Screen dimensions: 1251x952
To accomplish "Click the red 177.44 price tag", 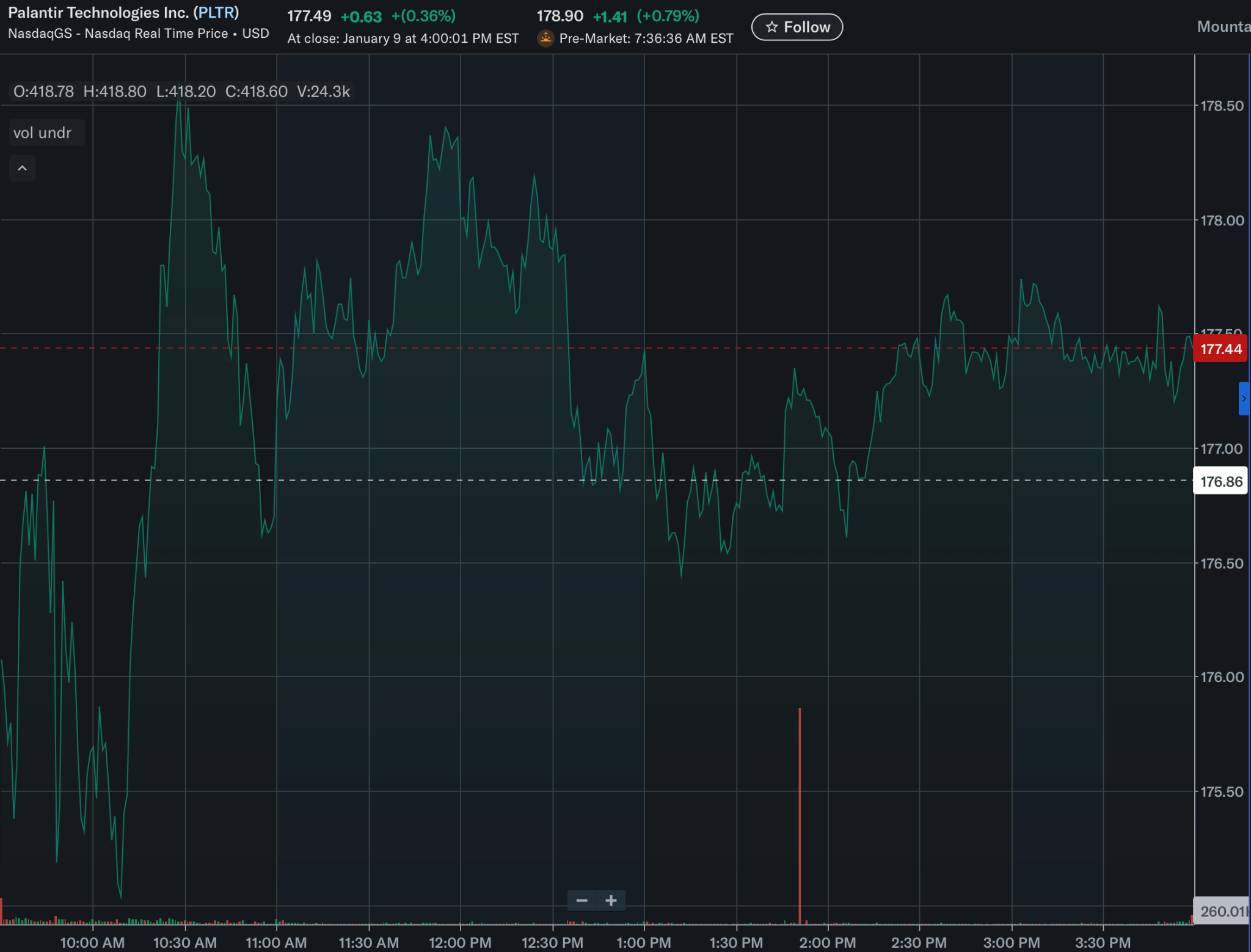I will pos(1220,349).
